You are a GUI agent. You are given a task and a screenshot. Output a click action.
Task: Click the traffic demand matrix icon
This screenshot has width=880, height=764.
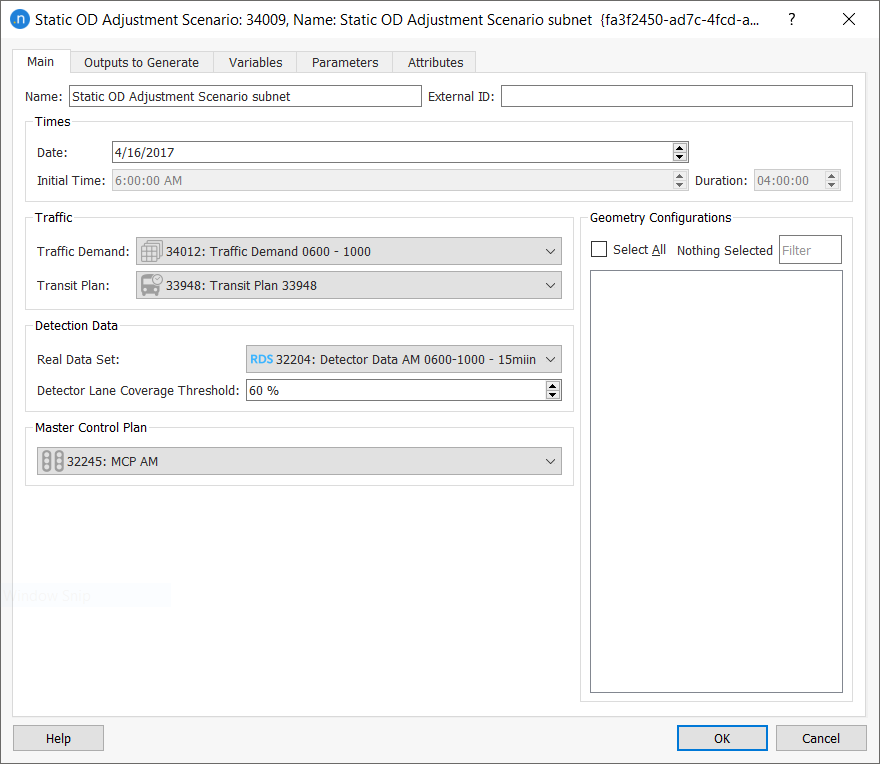pos(151,251)
